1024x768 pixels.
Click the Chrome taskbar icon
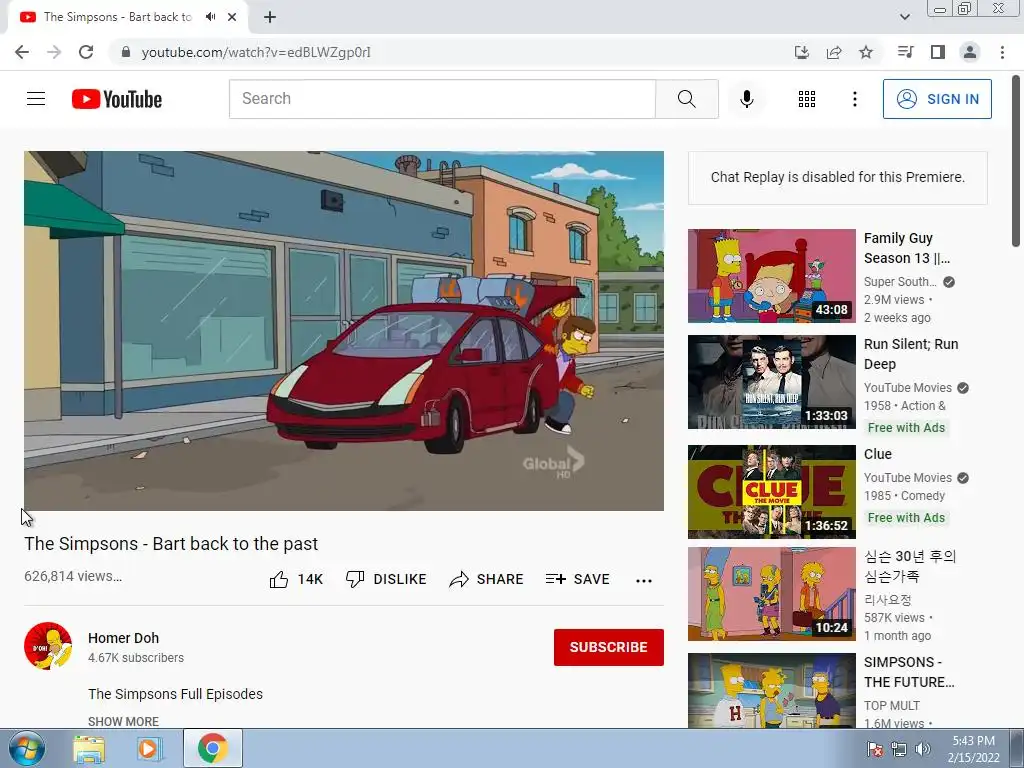[213, 748]
